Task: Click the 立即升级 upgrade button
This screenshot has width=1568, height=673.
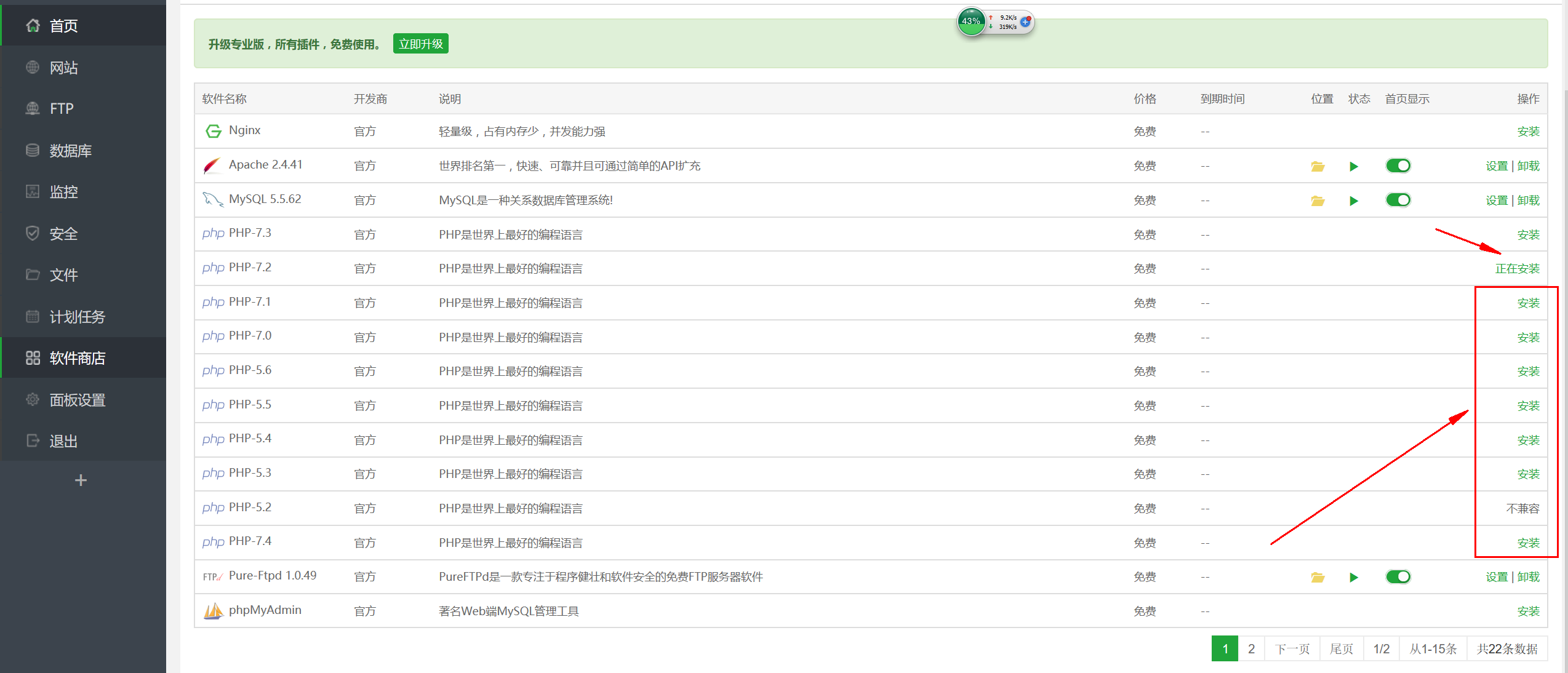Action: 420,44
